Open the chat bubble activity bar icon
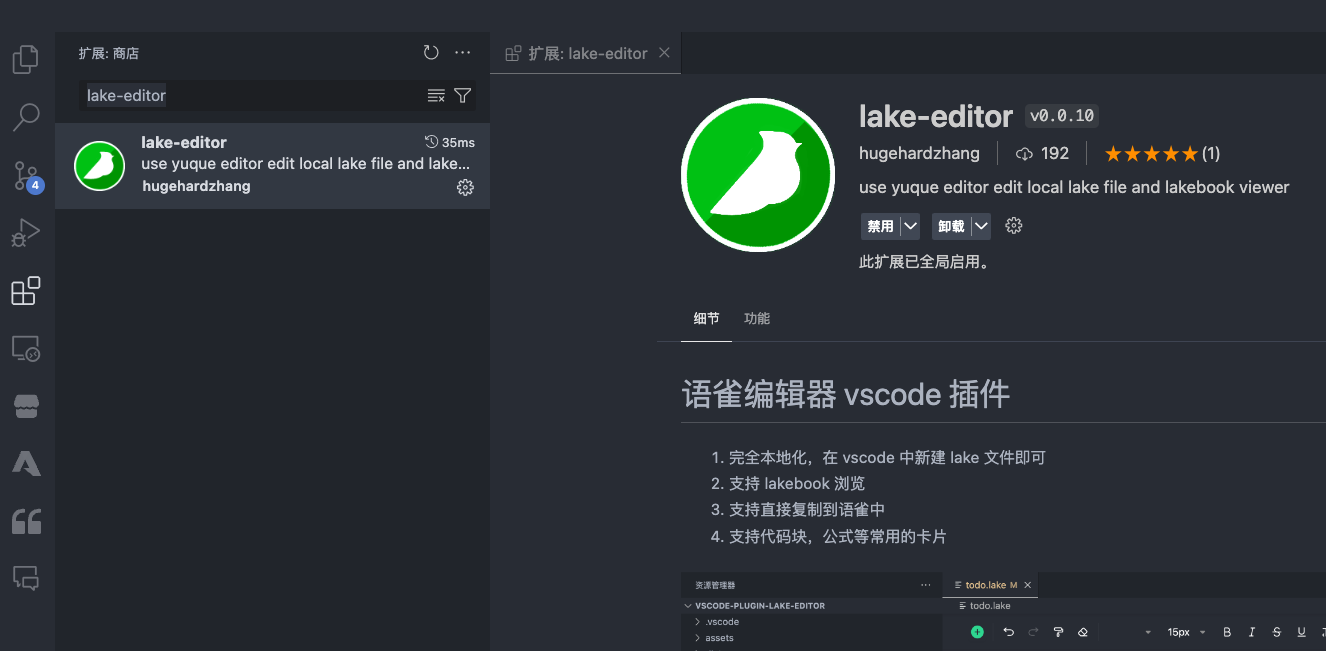Viewport: 1326px width, 651px height. (x=26, y=578)
